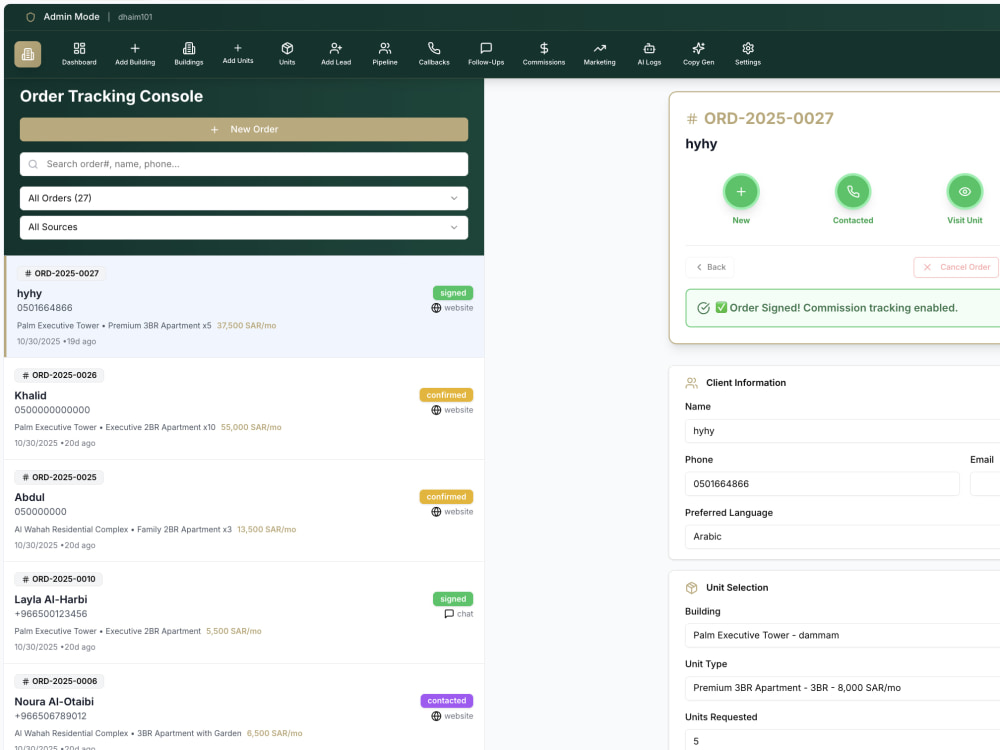1000x750 pixels.
Task: Click the Phone field 0501664866
Action: point(822,483)
